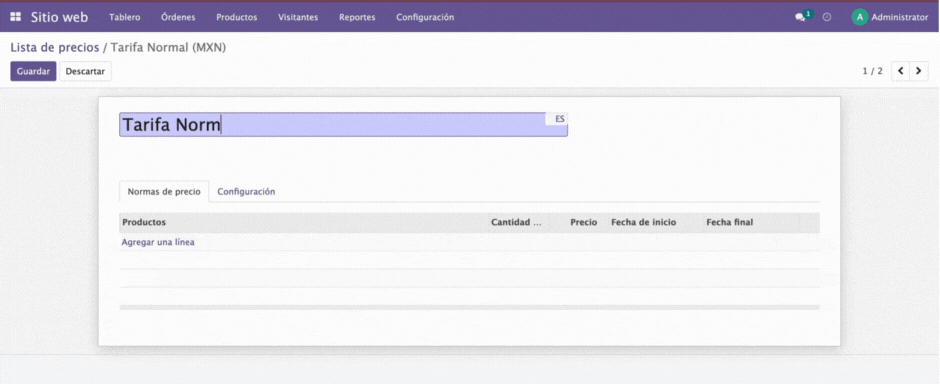Screen dimensions: 940x384
Task: Open the conversations chat icon
Action: (800, 17)
